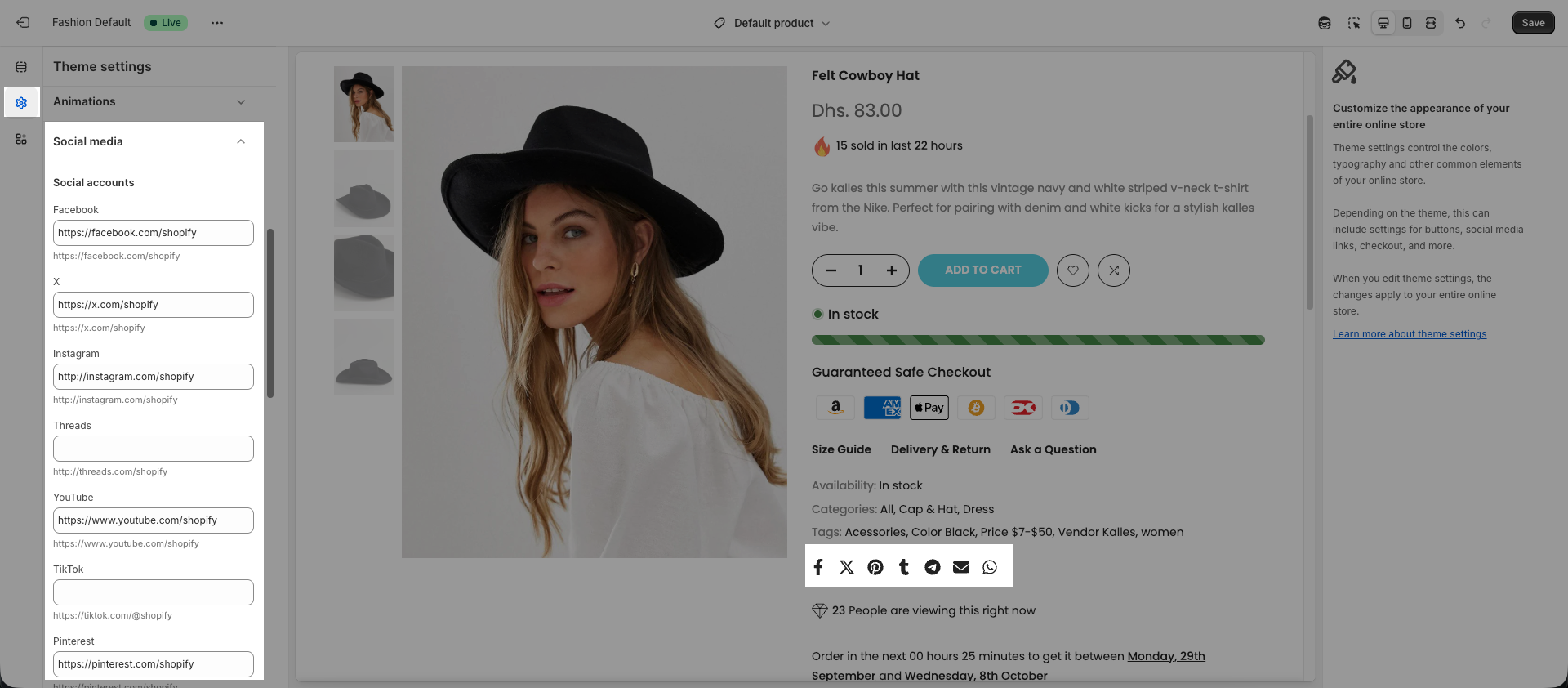Open the App embeds sidebar icon

point(21,139)
